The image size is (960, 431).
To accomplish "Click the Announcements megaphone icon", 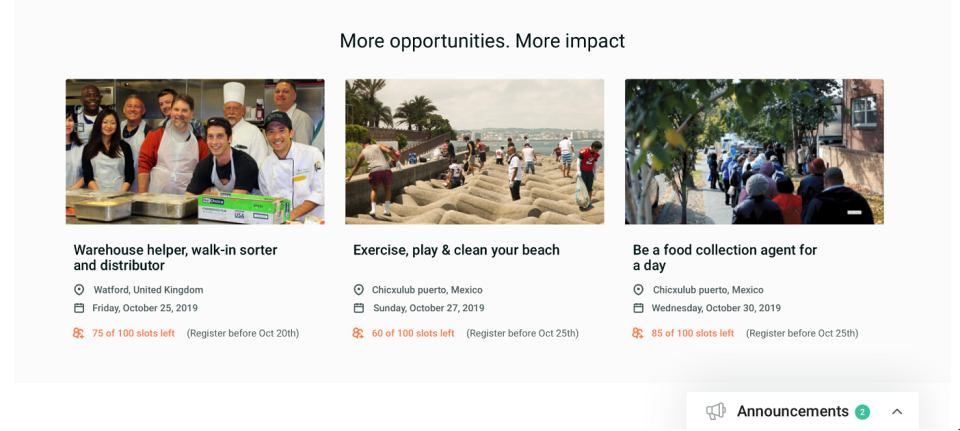I will pyautogui.click(x=716, y=411).
